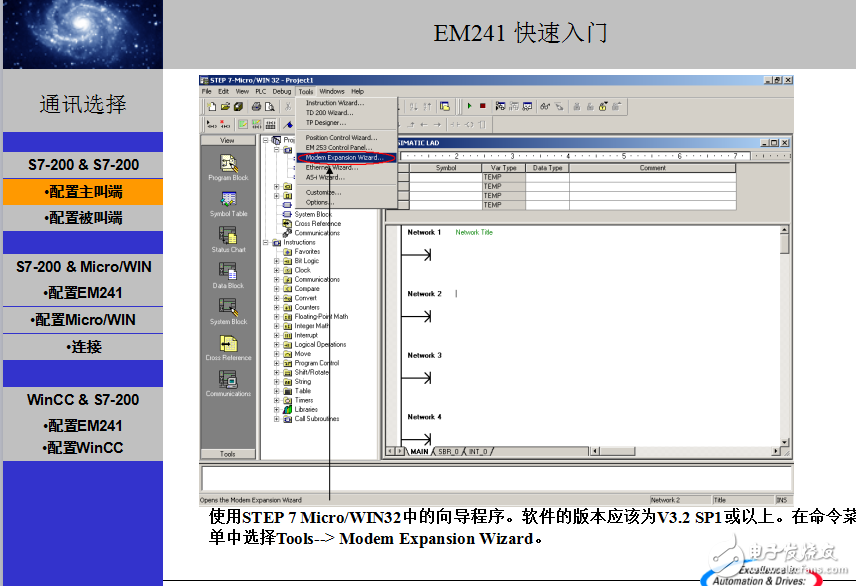Click the Print Preview icon
The height and width of the screenshot is (586, 856).
coord(269,106)
